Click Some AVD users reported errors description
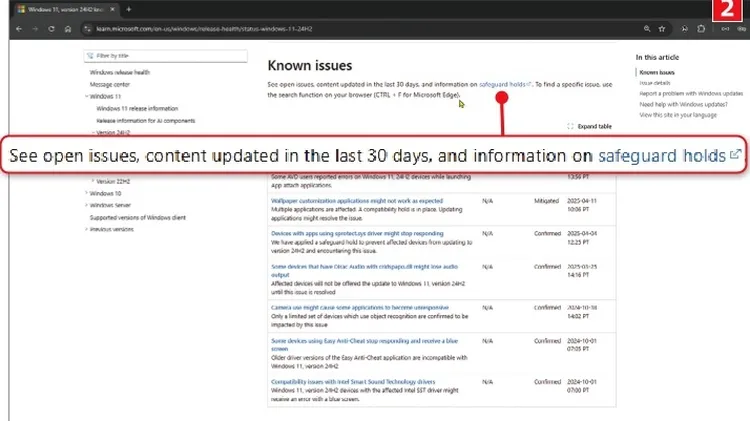 371,181
